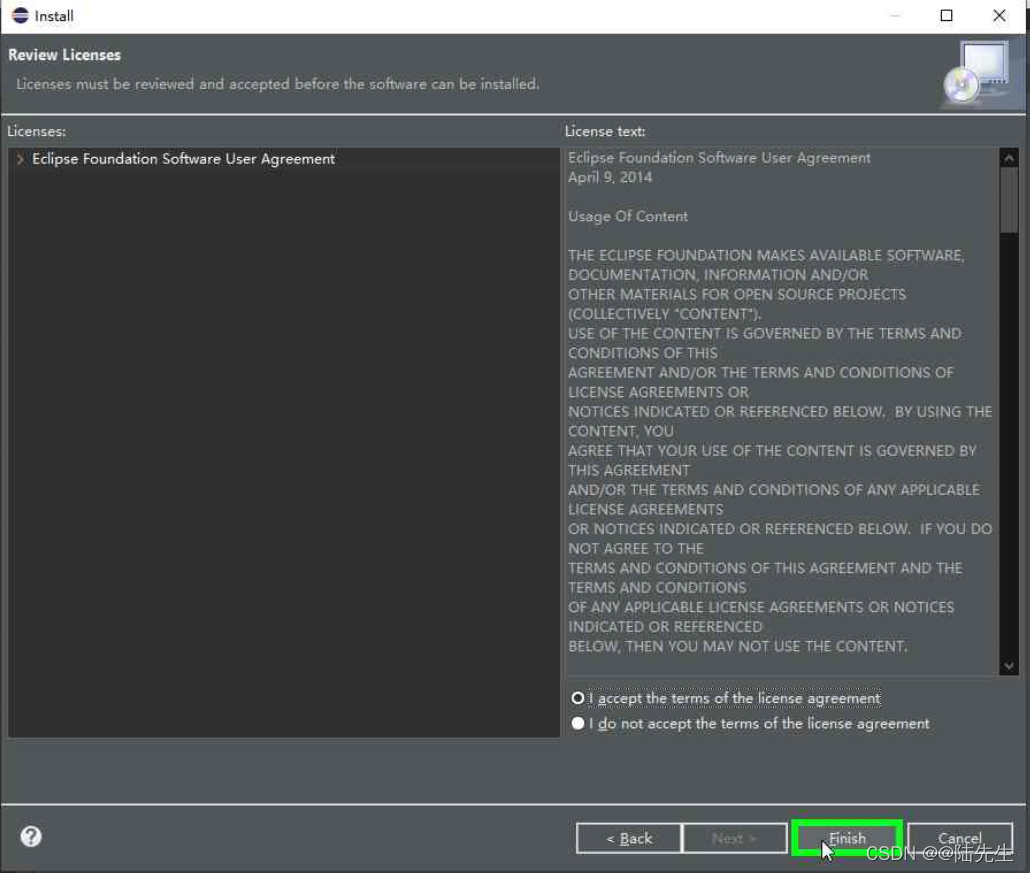The width and height of the screenshot is (1030, 873).
Task: Click inside the license text panel
Action: pyautogui.click(x=780, y=400)
